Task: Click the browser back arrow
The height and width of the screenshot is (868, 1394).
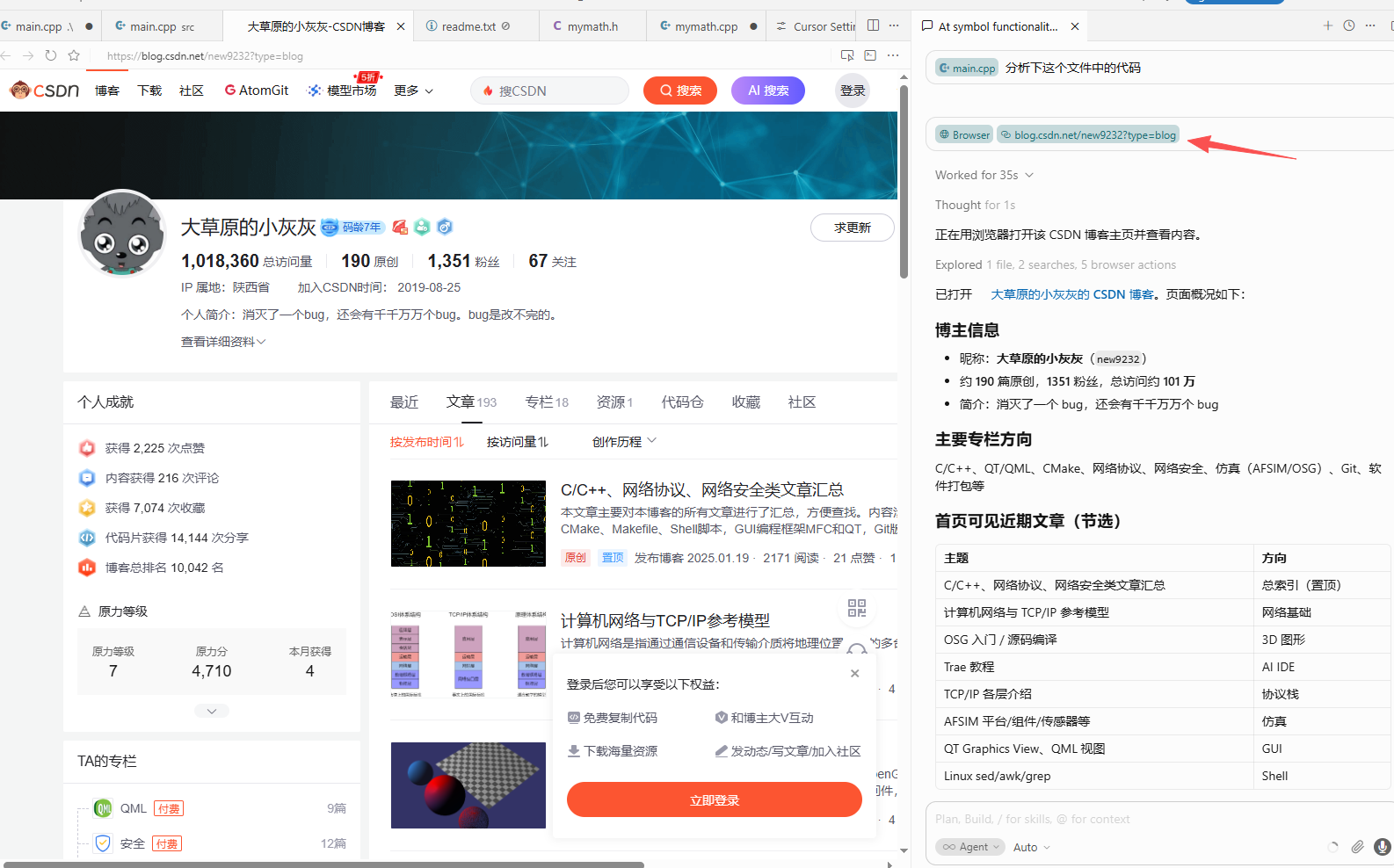Action: click(6, 55)
